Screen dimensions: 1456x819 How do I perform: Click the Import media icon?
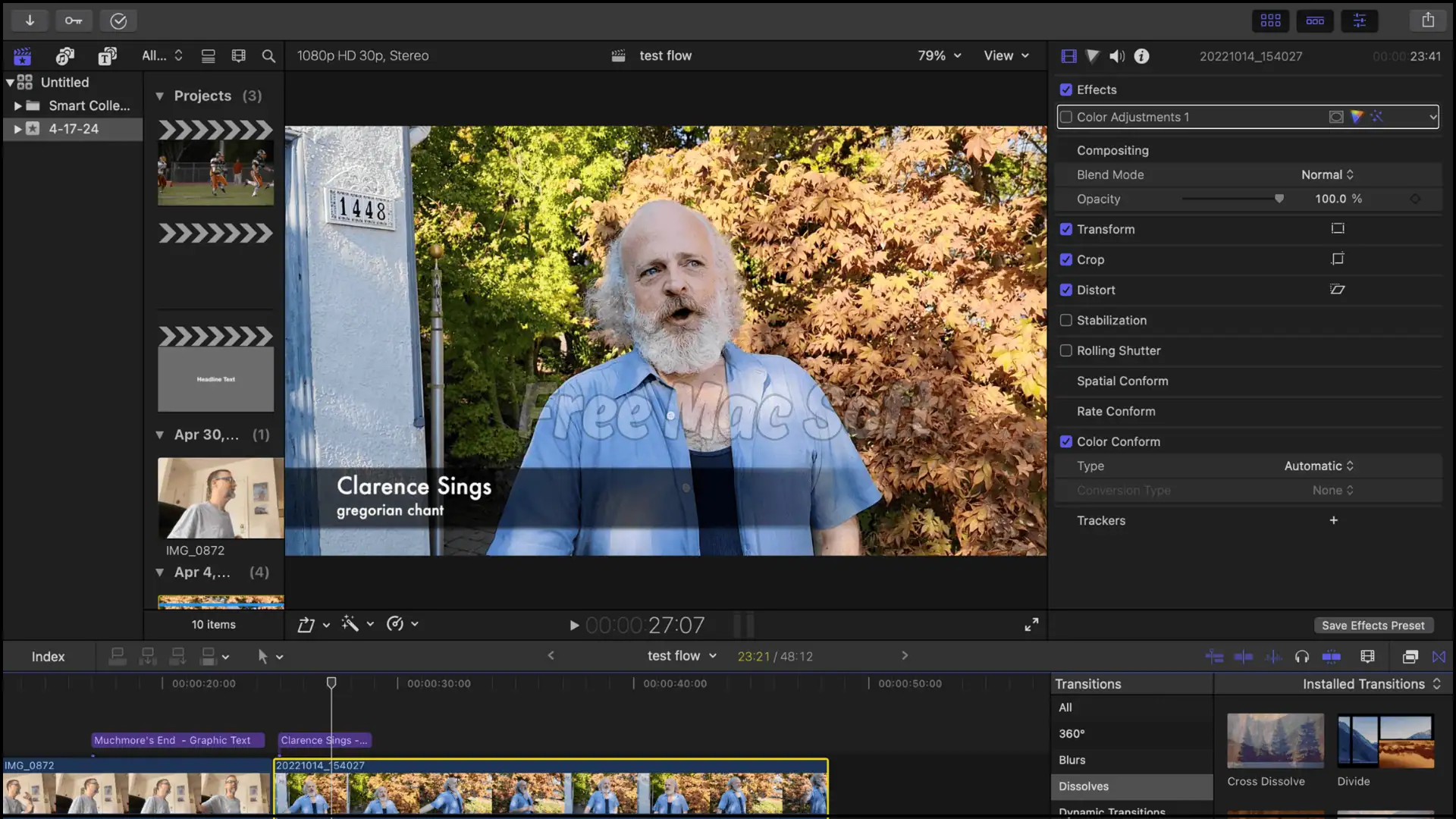point(30,20)
